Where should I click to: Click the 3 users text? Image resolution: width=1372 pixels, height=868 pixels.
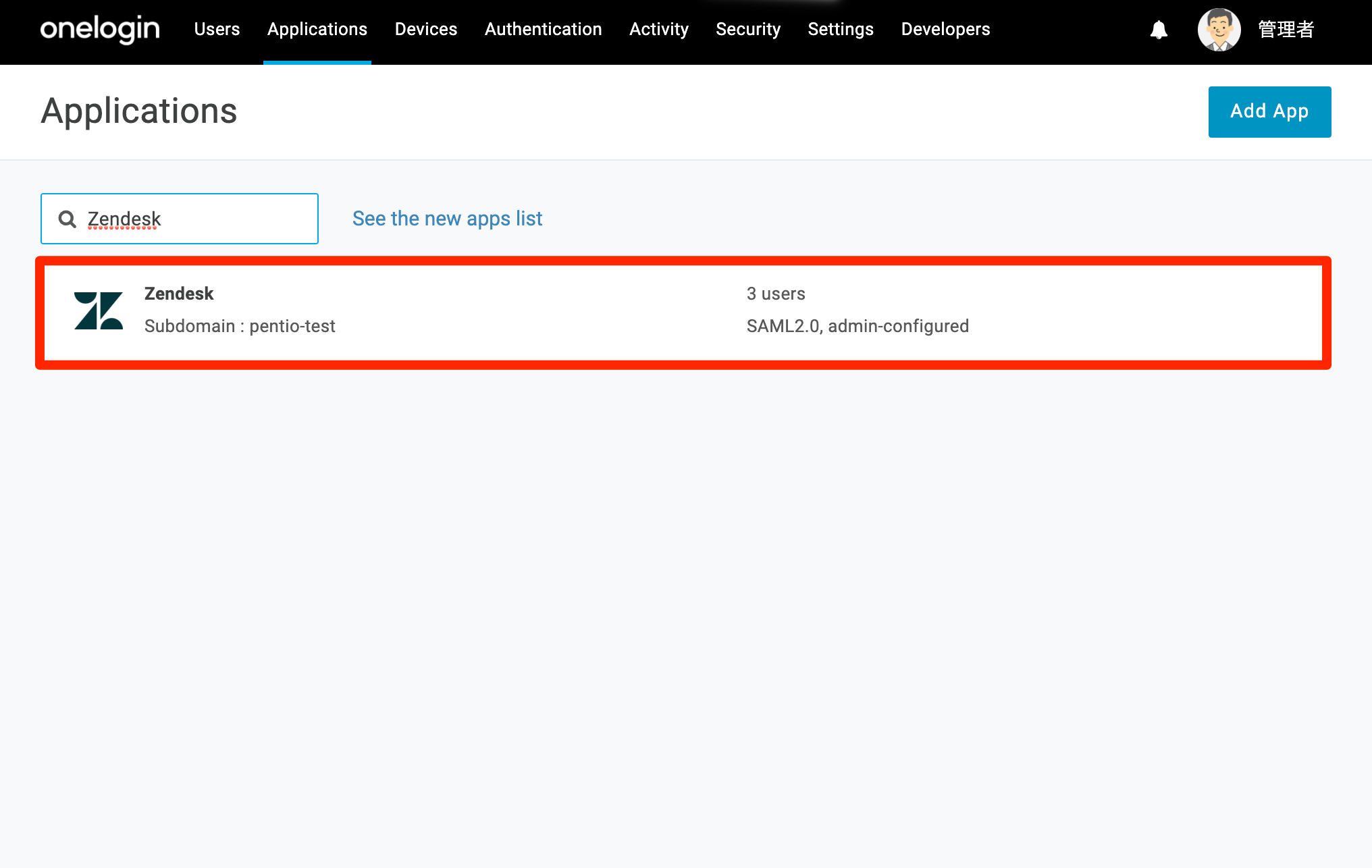776,294
